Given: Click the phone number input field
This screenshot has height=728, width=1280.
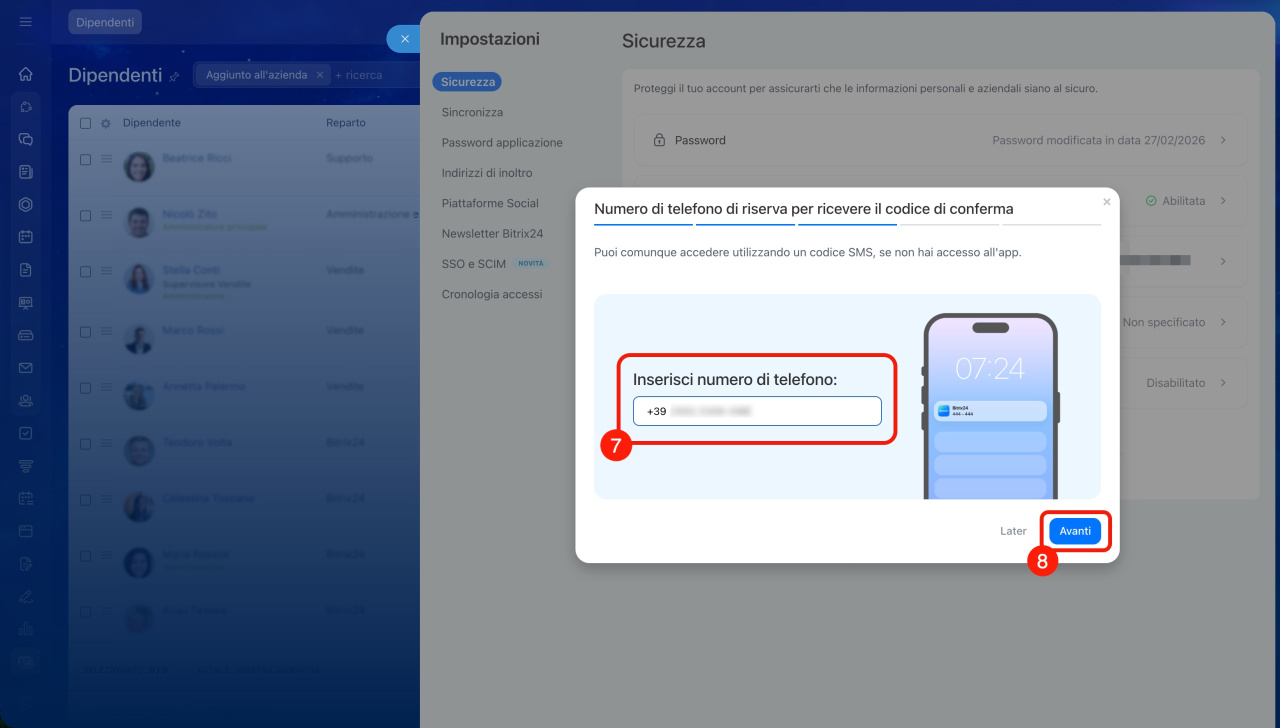Looking at the screenshot, I should click(x=757, y=411).
